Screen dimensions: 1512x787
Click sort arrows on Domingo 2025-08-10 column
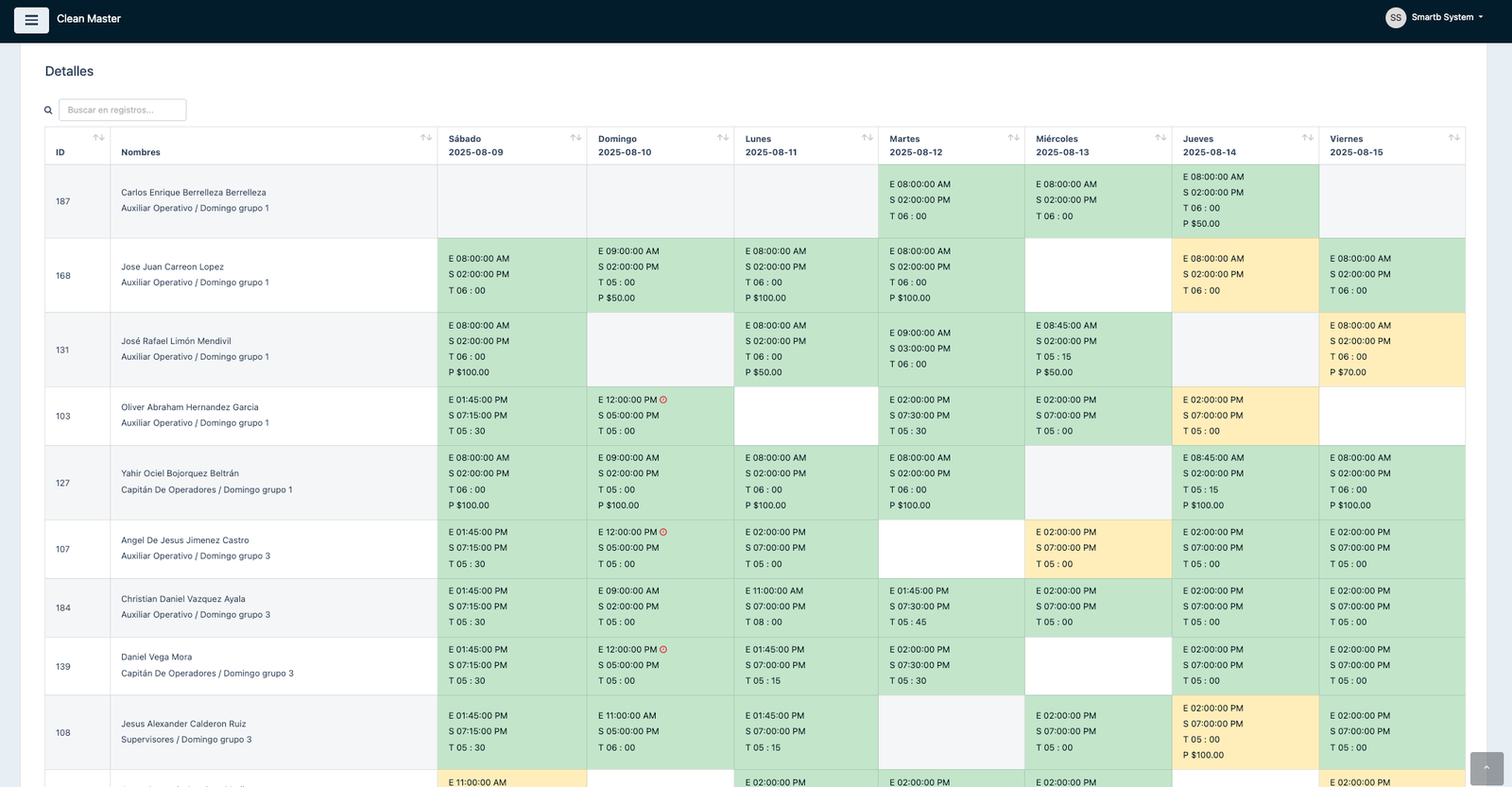pyautogui.click(x=723, y=138)
